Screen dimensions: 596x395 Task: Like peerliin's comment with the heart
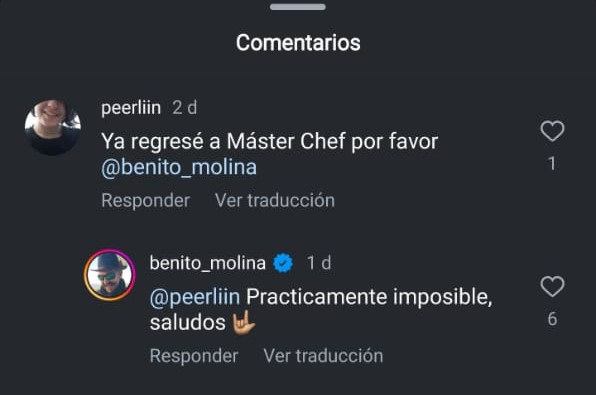pyautogui.click(x=552, y=131)
